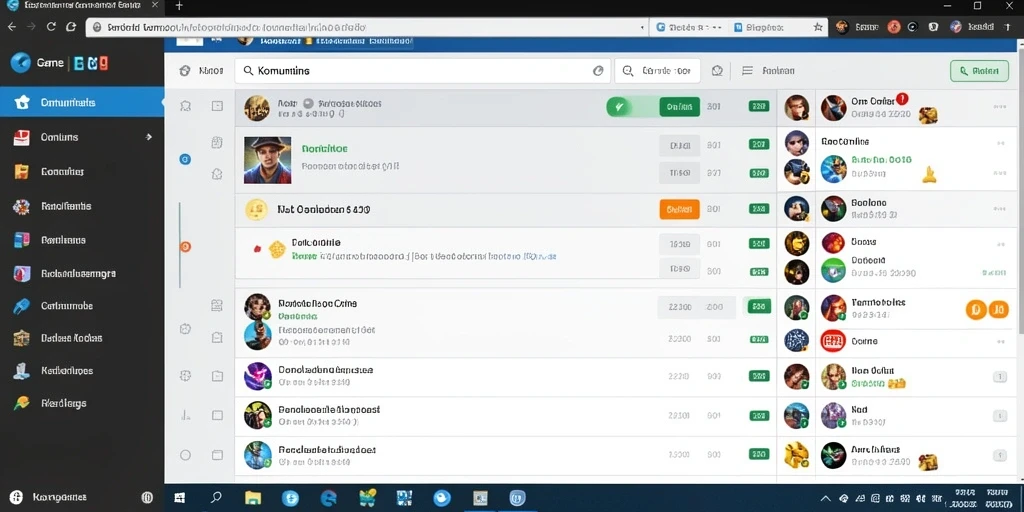Click the green badge in Net row
Viewport: 1024px width, 512px height.
point(758,210)
